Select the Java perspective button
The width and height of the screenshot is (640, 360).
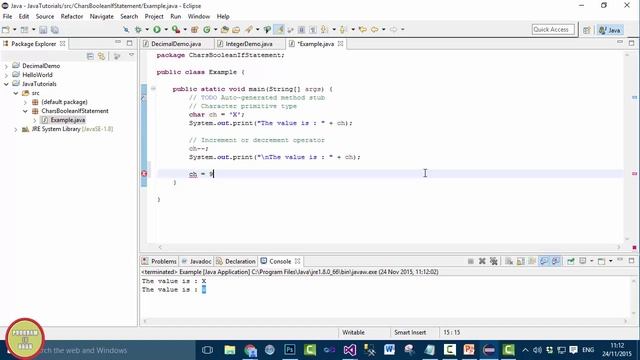point(610,30)
